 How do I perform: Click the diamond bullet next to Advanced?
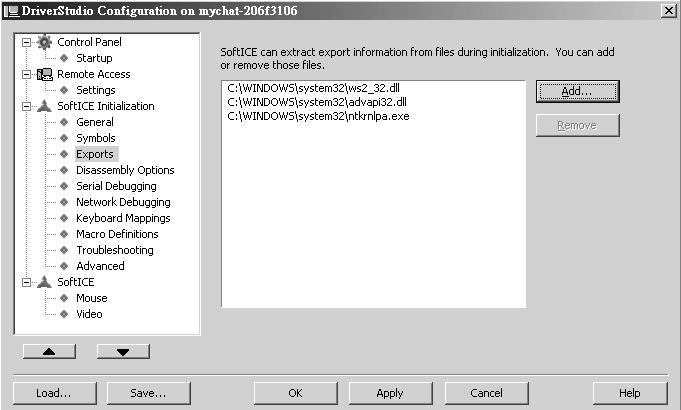[64, 266]
